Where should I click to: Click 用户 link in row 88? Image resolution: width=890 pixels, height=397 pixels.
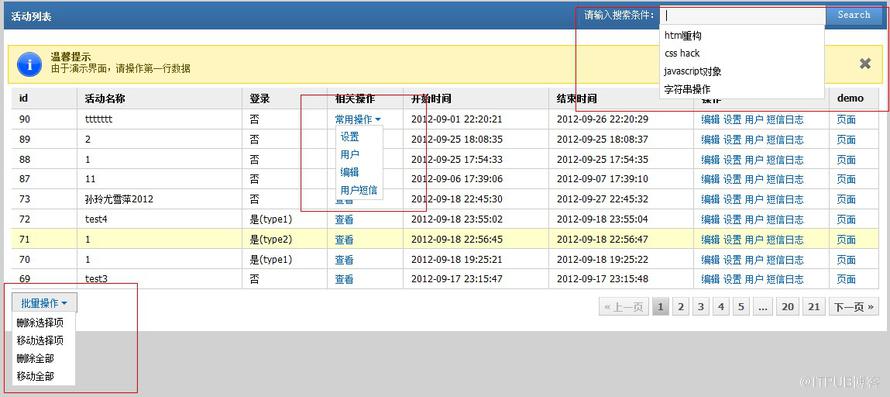click(754, 159)
